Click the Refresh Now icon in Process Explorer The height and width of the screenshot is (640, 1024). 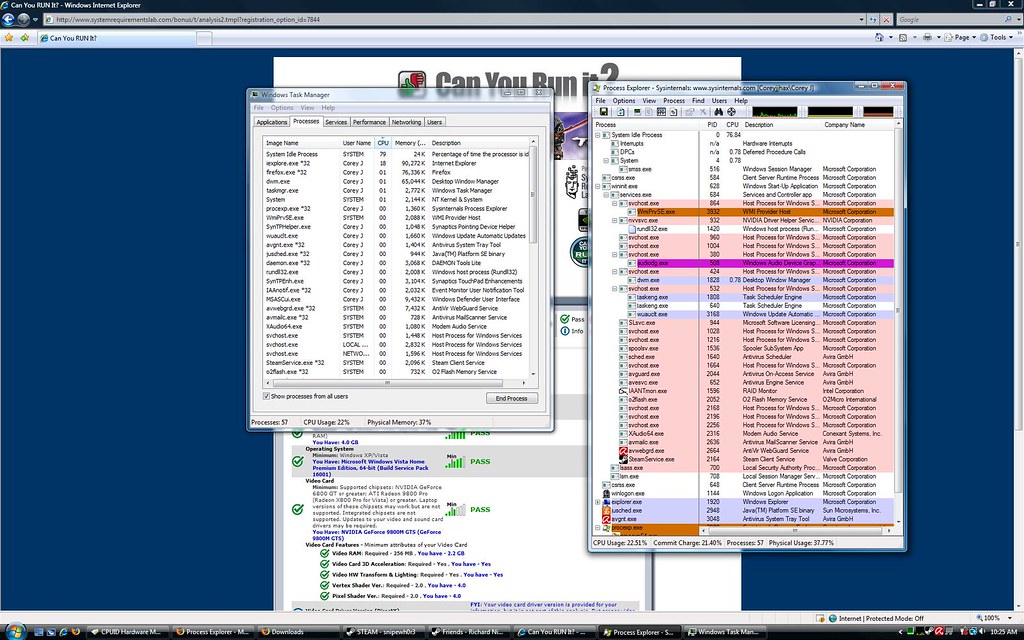pos(620,112)
